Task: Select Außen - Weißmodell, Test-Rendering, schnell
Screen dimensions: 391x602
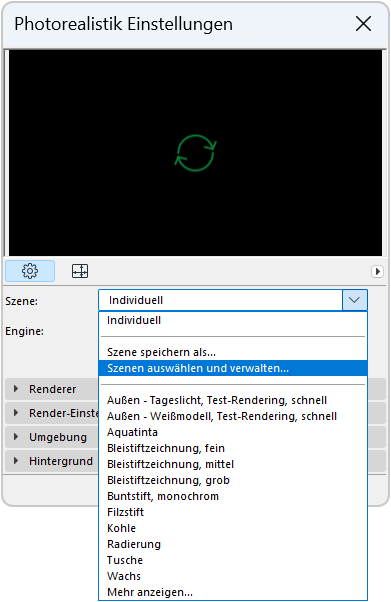Action: [233, 416]
